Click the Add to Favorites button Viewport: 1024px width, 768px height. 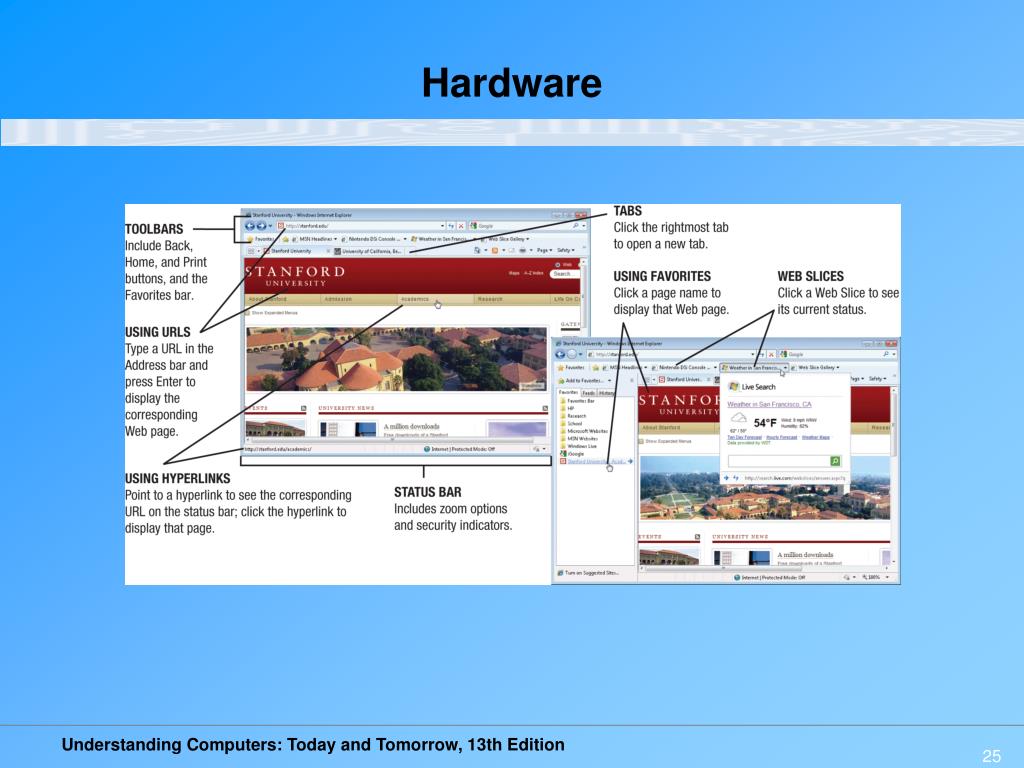(581, 380)
